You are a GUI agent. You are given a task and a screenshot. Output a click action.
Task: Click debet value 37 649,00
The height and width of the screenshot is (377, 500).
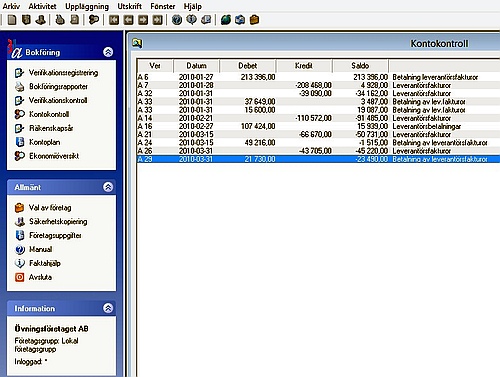[260, 102]
